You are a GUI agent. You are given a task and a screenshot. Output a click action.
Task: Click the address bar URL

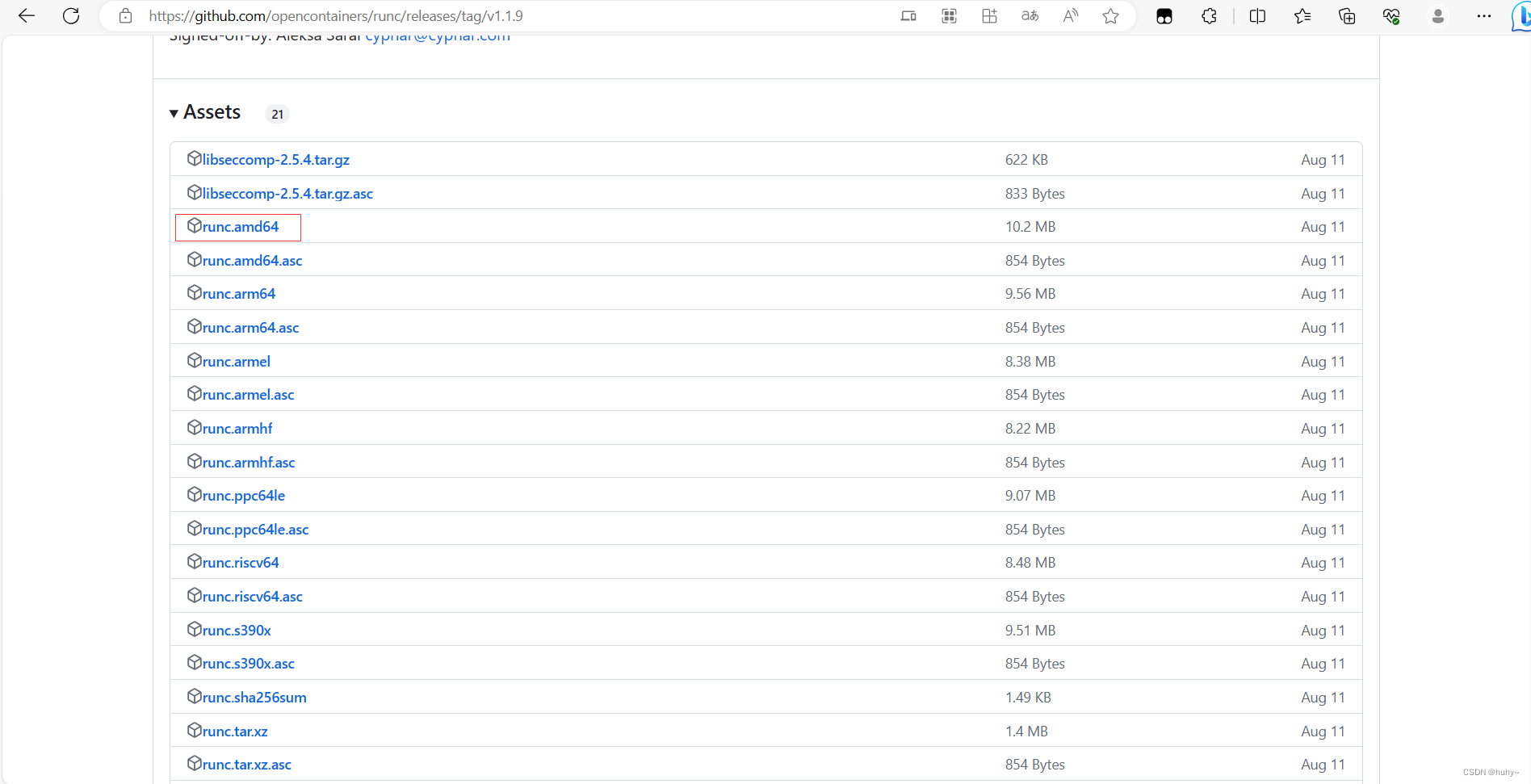coord(335,16)
